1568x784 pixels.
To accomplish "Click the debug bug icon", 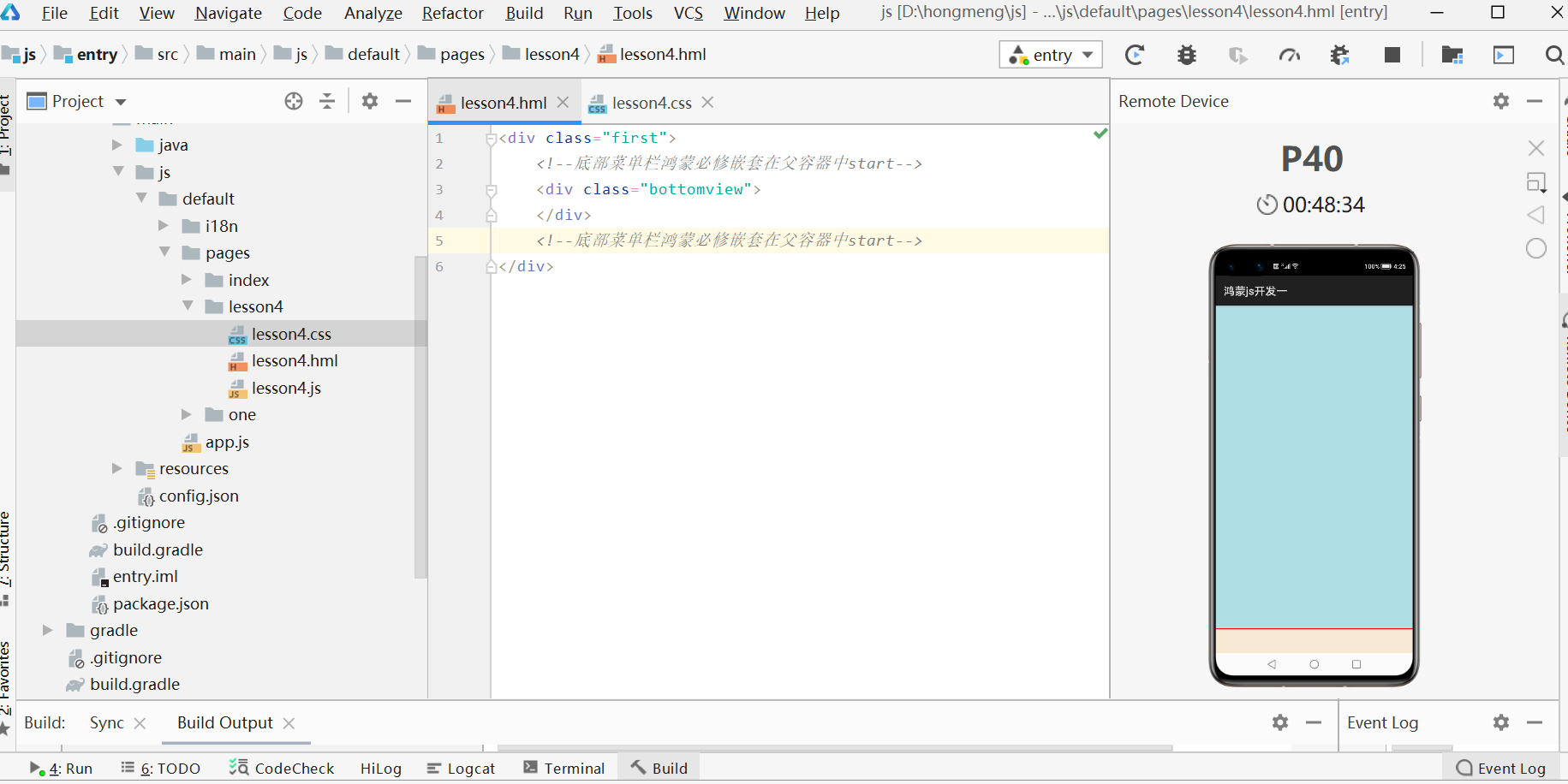I will pyautogui.click(x=1186, y=55).
